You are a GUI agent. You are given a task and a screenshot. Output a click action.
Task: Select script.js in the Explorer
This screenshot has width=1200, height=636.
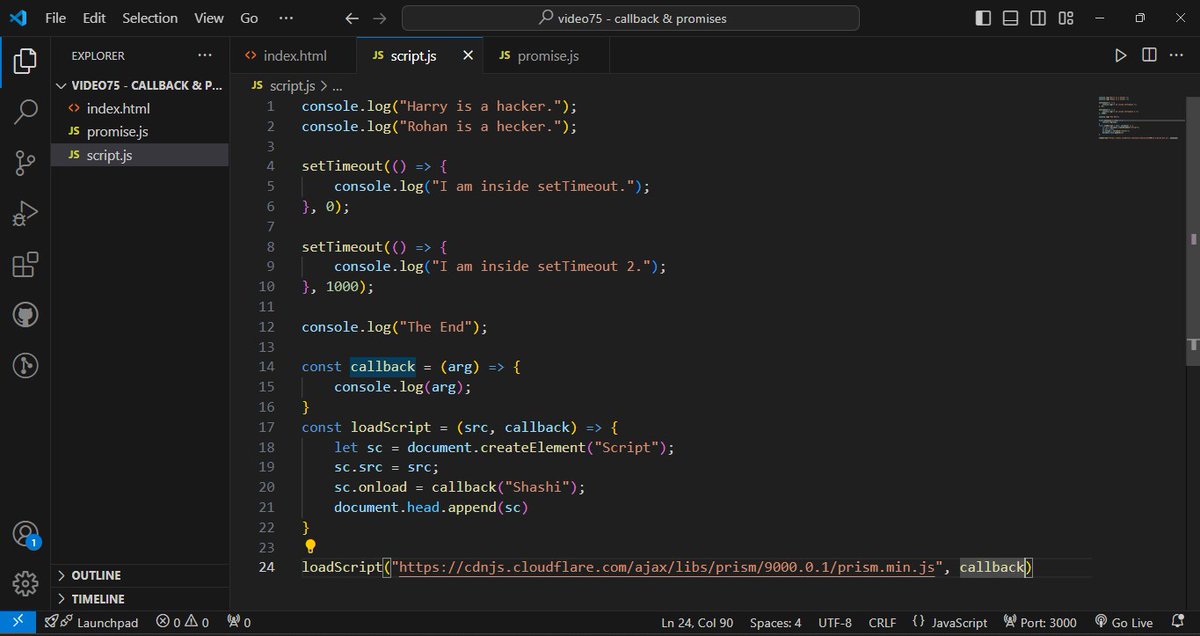click(140, 155)
